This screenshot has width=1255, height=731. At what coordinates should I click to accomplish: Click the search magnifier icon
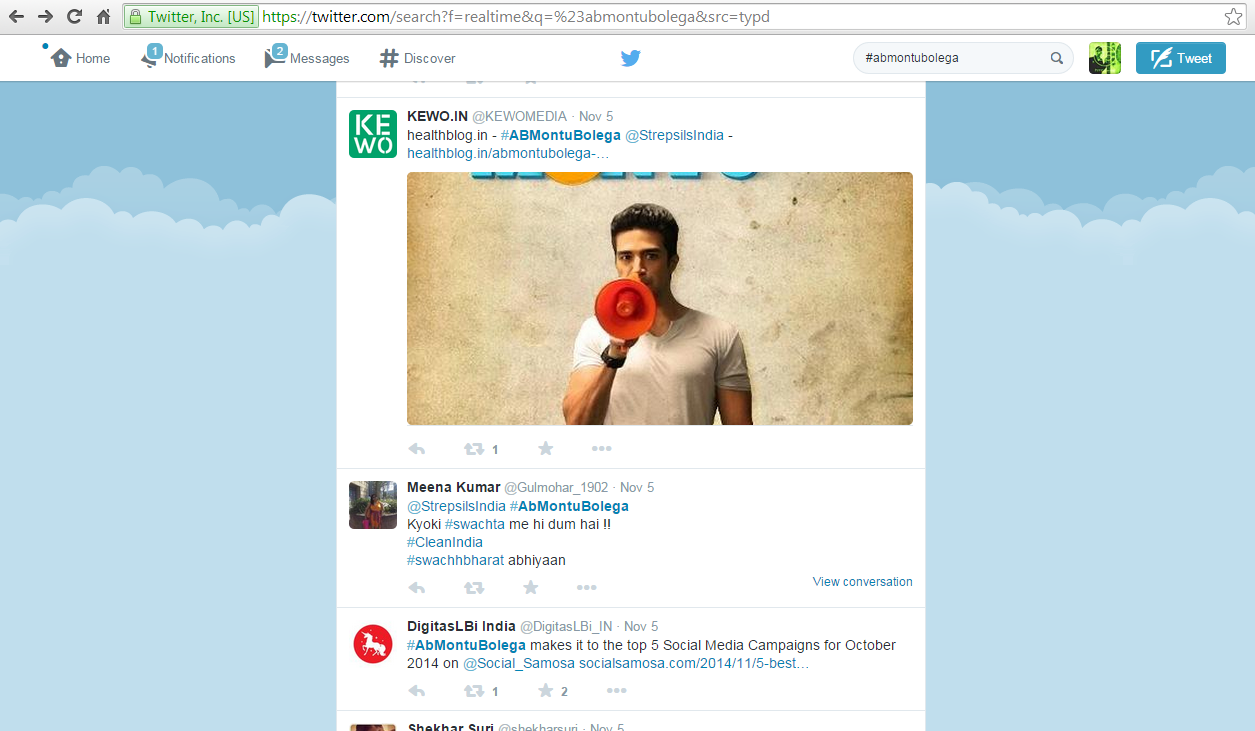pyautogui.click(x=1057, y=58)
